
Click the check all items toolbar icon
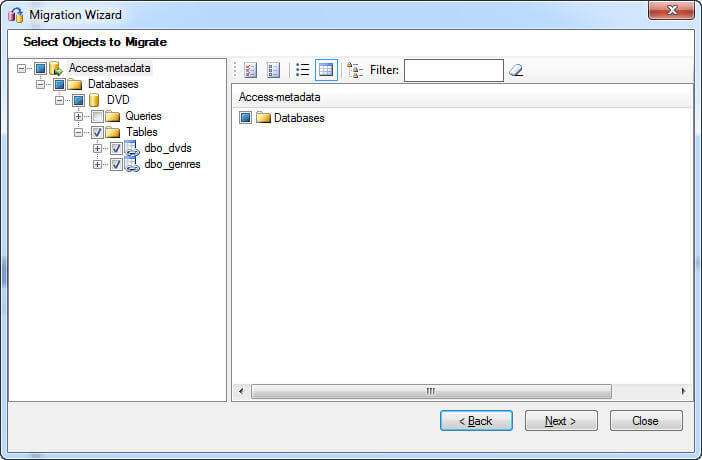point(250,70)
